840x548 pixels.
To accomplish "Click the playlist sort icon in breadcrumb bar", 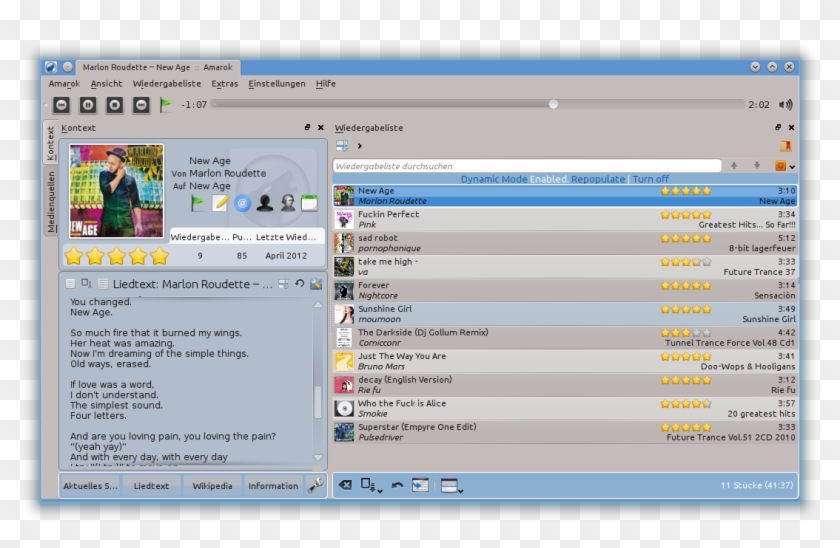I will (342, 146).
